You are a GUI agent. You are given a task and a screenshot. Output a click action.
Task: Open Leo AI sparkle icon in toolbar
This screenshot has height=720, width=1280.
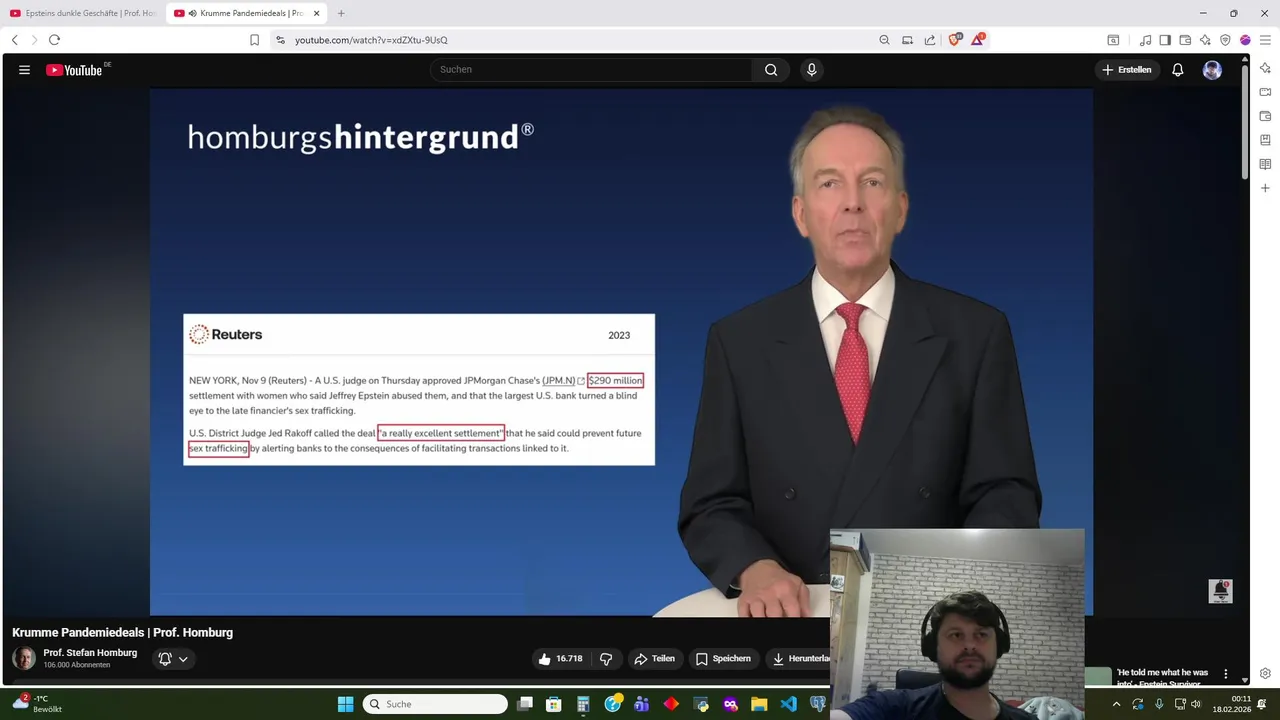(1205, 40)
